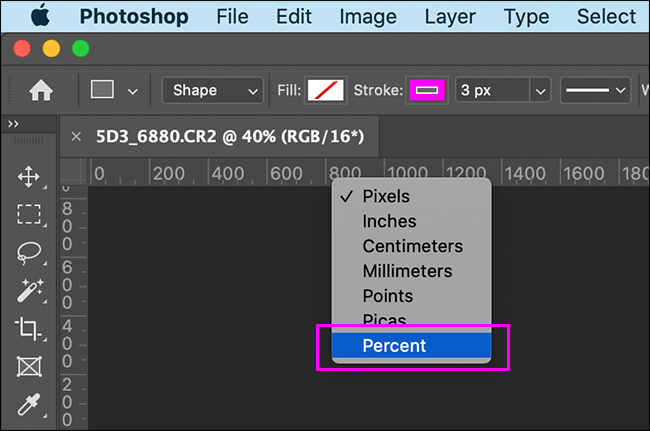Select the Magic Wand tool
Image resolution: width=650 pixels, height=431 pixels.
29,290
